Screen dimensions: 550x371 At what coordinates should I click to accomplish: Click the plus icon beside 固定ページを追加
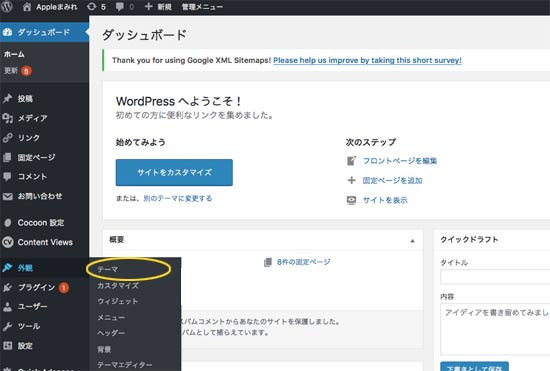(x=351, y=181)
